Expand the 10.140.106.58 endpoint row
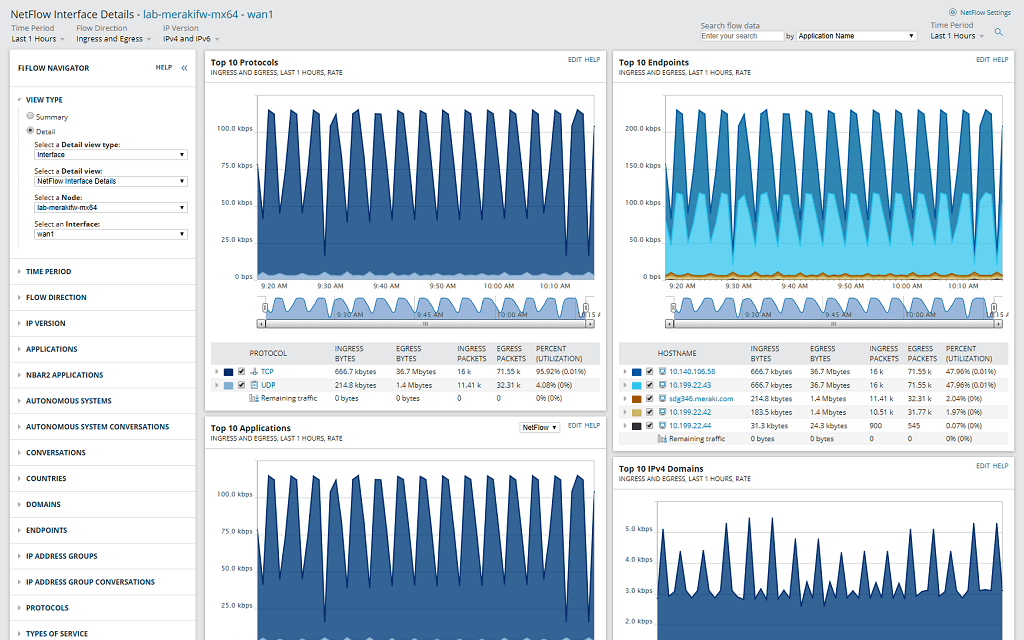This screenshot has width=1024, height=640. point(625,372)
